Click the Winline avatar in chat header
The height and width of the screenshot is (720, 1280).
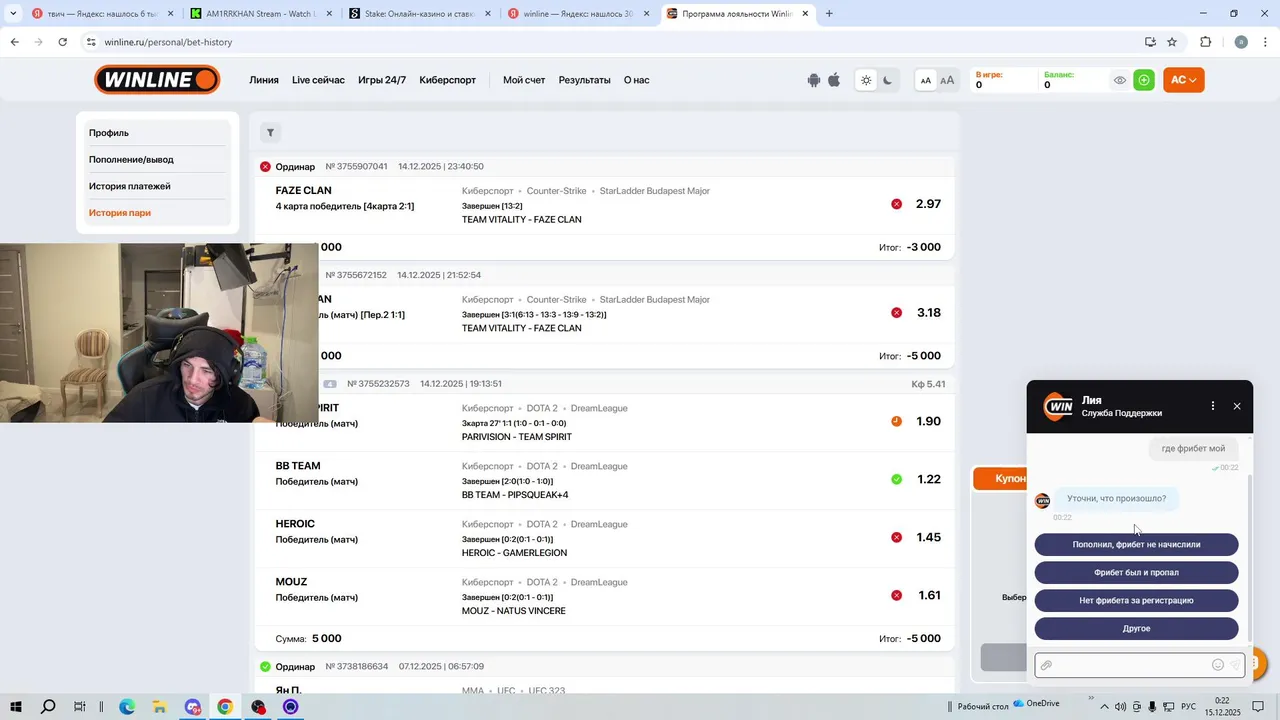click(1058, 407)
